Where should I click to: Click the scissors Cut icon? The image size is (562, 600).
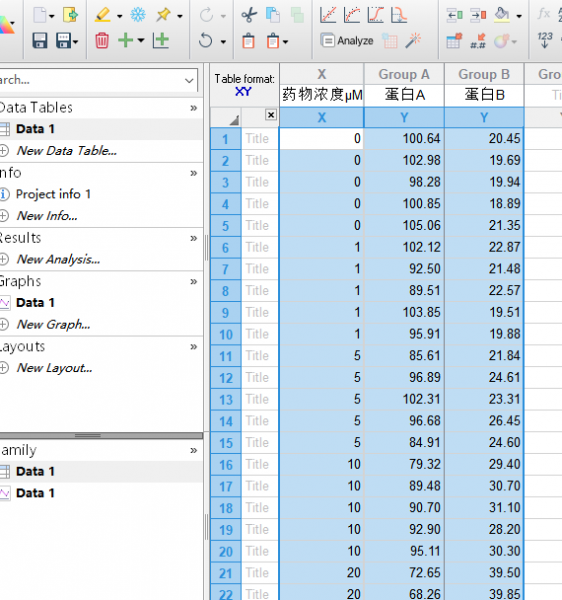(x=249, y=15)
